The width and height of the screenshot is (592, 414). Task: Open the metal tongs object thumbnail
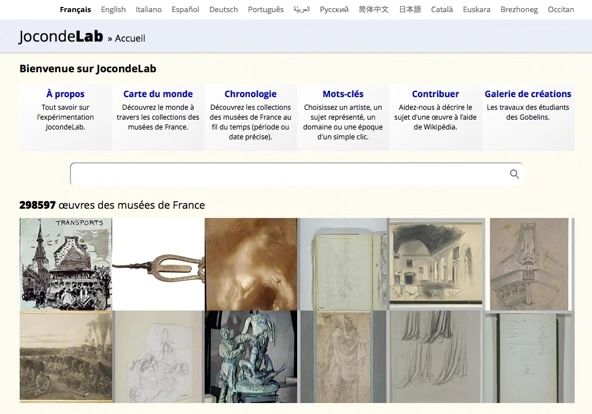click(158, 264)
